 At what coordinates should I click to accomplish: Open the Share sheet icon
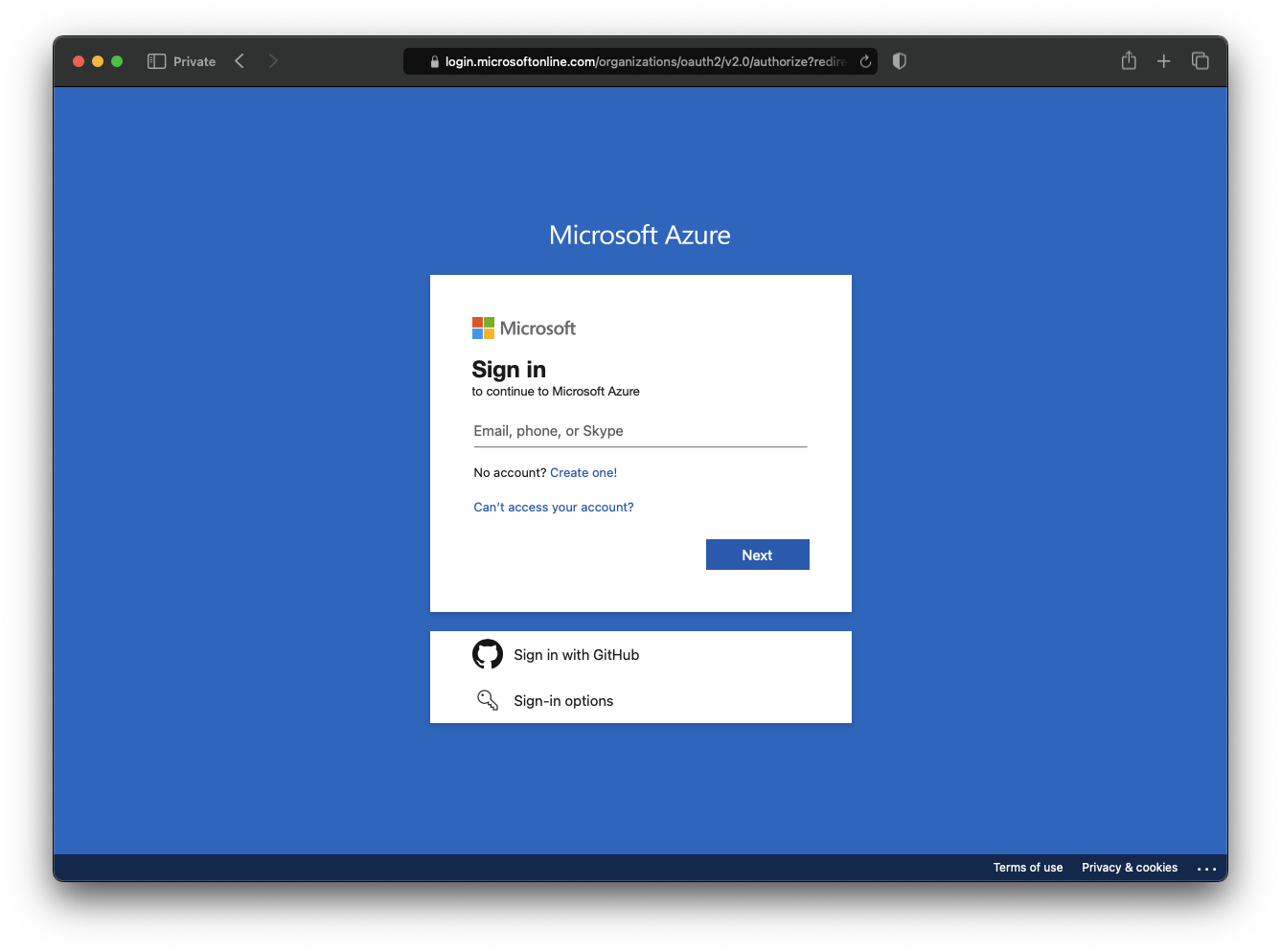1129,60
